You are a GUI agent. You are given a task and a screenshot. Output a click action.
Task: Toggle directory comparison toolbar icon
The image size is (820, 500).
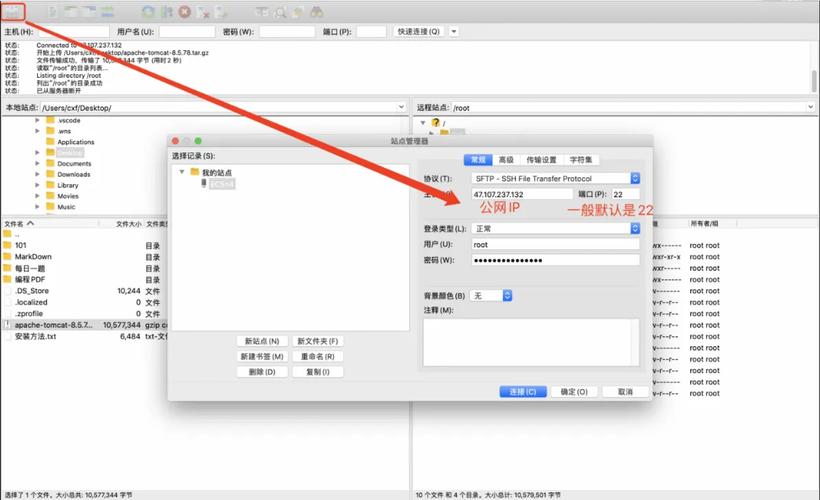point(280,12)
